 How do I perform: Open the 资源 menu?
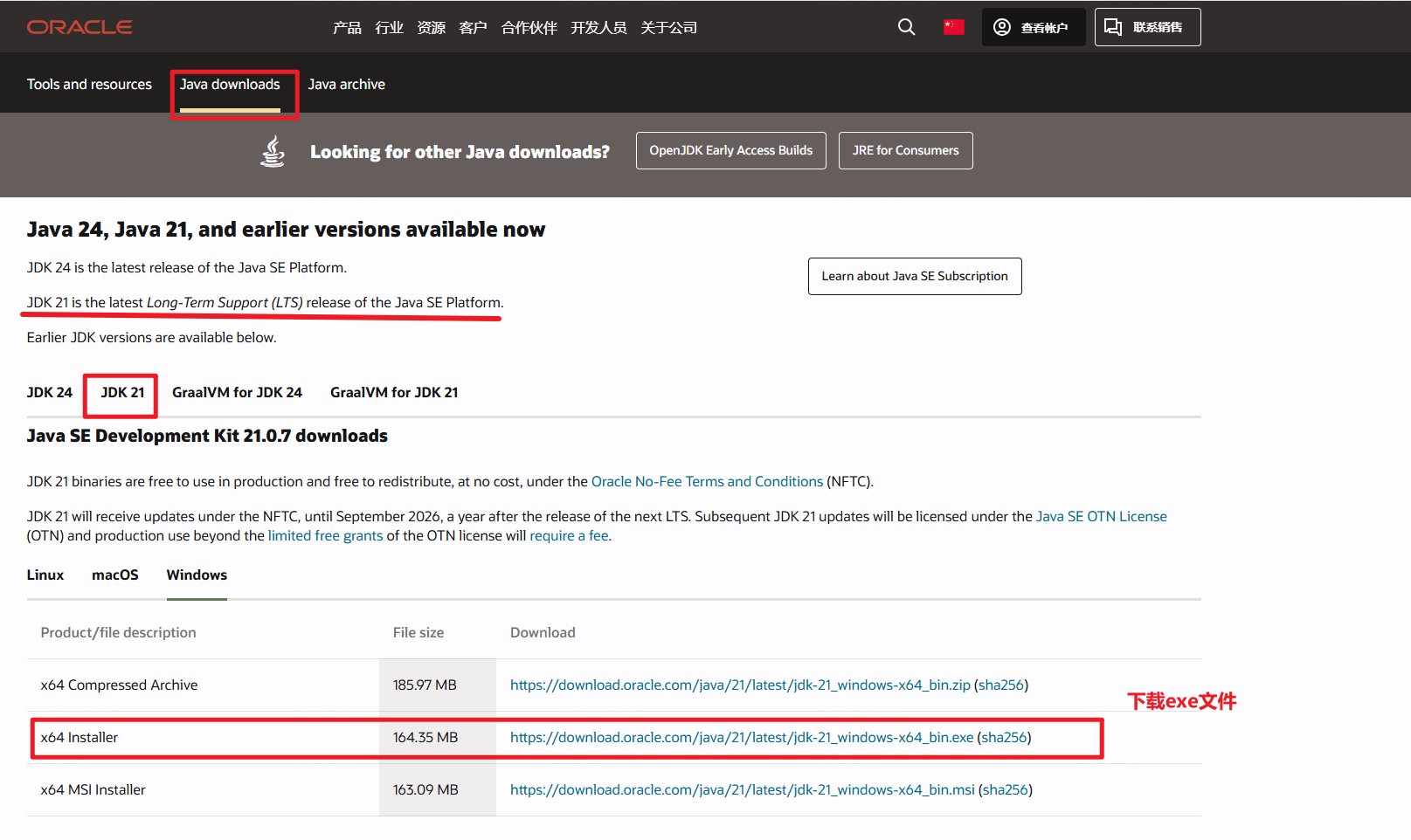point(431,28)
